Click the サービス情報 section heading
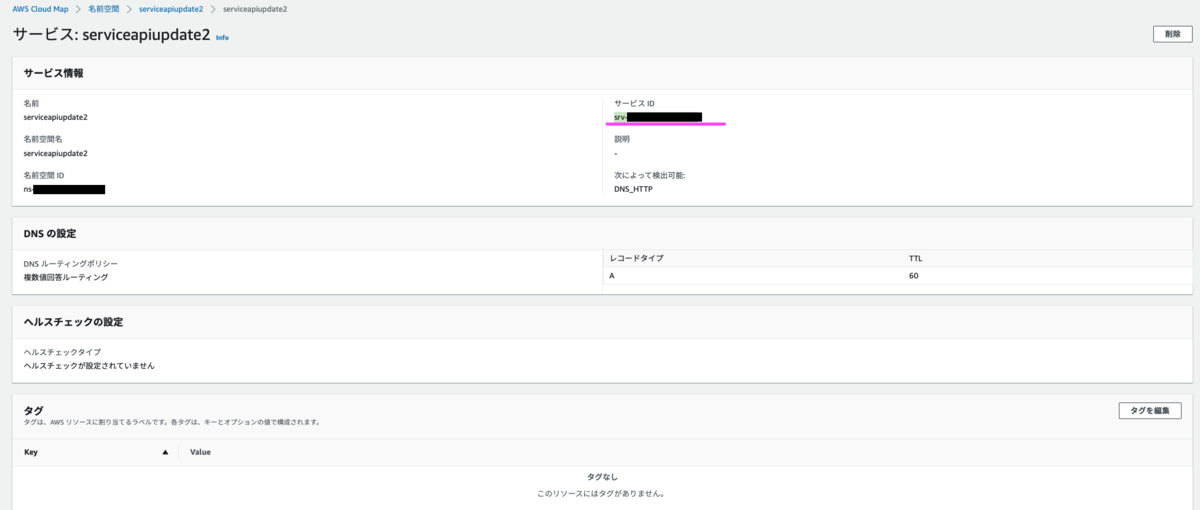This screenshot has height=510, width=1200. tap(54, 73)
